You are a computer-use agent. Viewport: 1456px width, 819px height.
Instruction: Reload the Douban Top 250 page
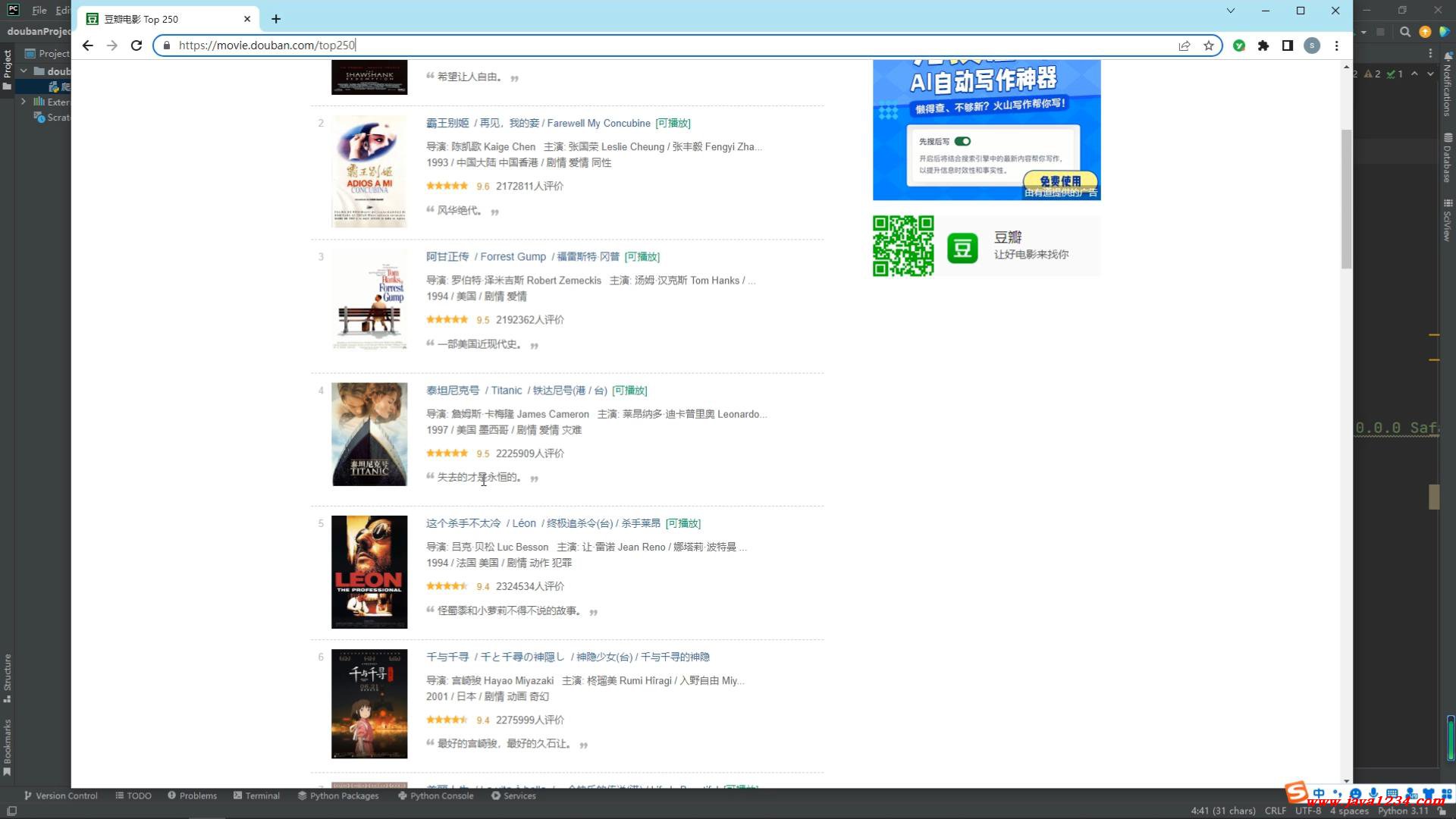click(136, 45)
